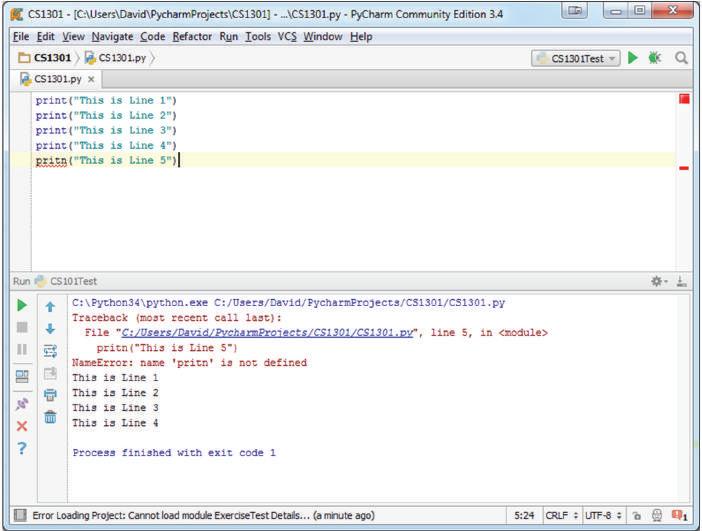Open the Help menu
702x531 pixels.
(x=361, y=37)
